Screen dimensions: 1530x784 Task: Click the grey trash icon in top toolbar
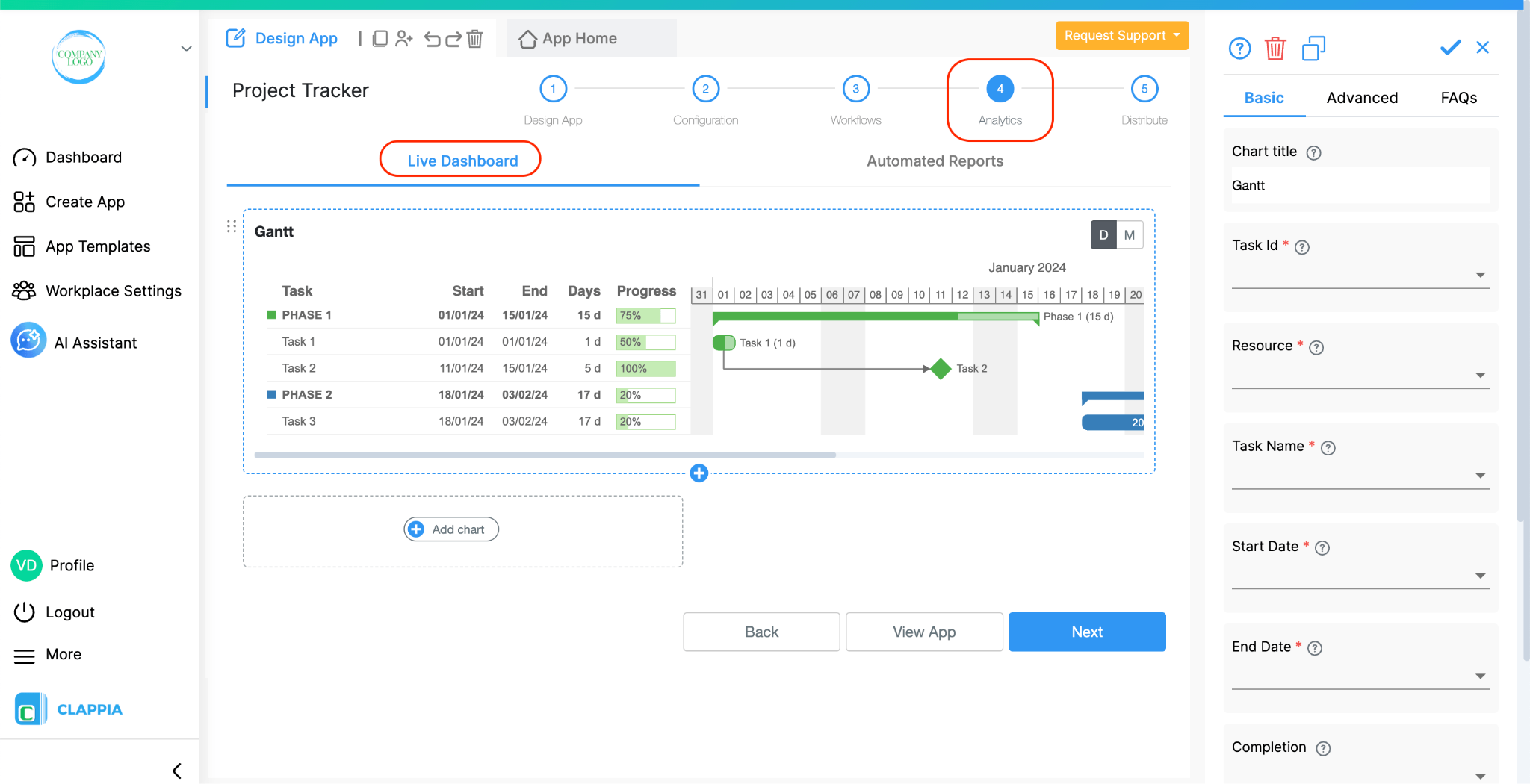475,39
